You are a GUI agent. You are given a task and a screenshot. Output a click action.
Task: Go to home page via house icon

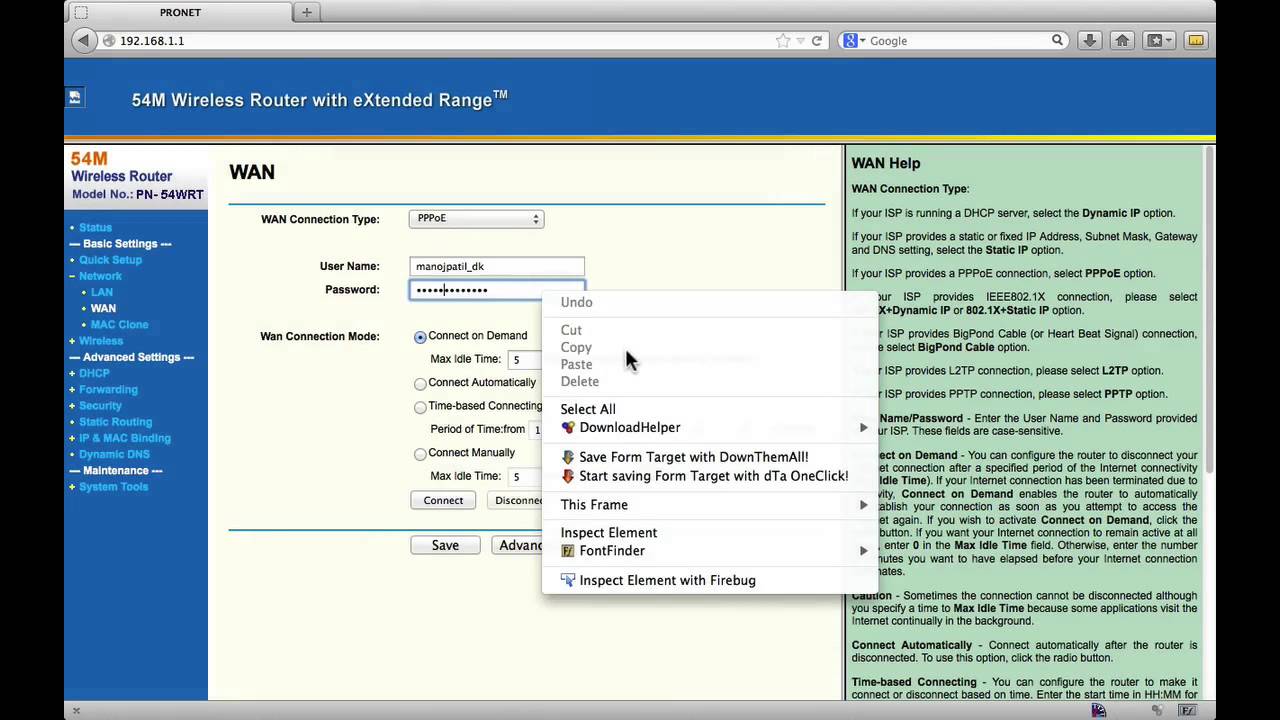(x=1122, y=40)
